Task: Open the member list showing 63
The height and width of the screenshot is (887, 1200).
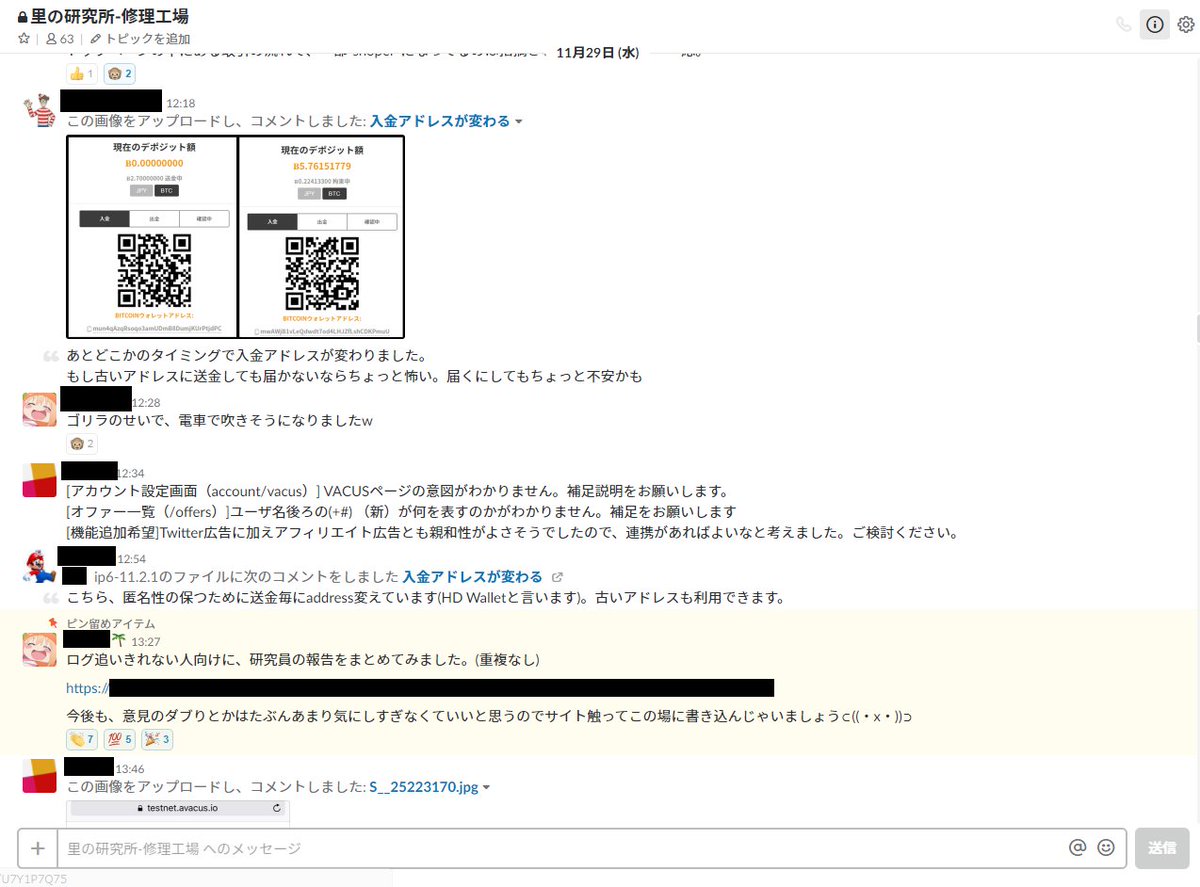Action: tap(60, 39)
